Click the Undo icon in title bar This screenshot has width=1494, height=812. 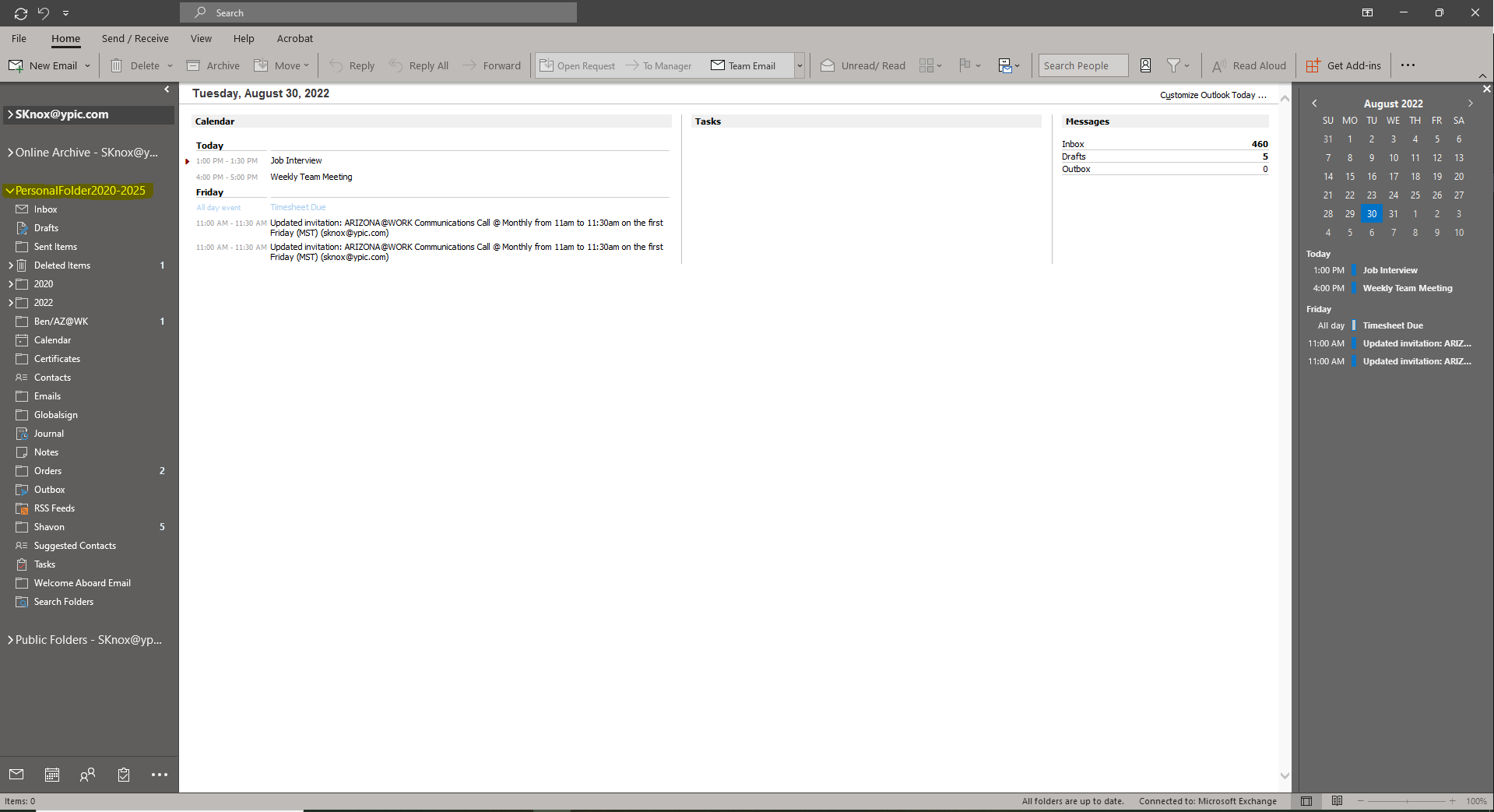44,13
